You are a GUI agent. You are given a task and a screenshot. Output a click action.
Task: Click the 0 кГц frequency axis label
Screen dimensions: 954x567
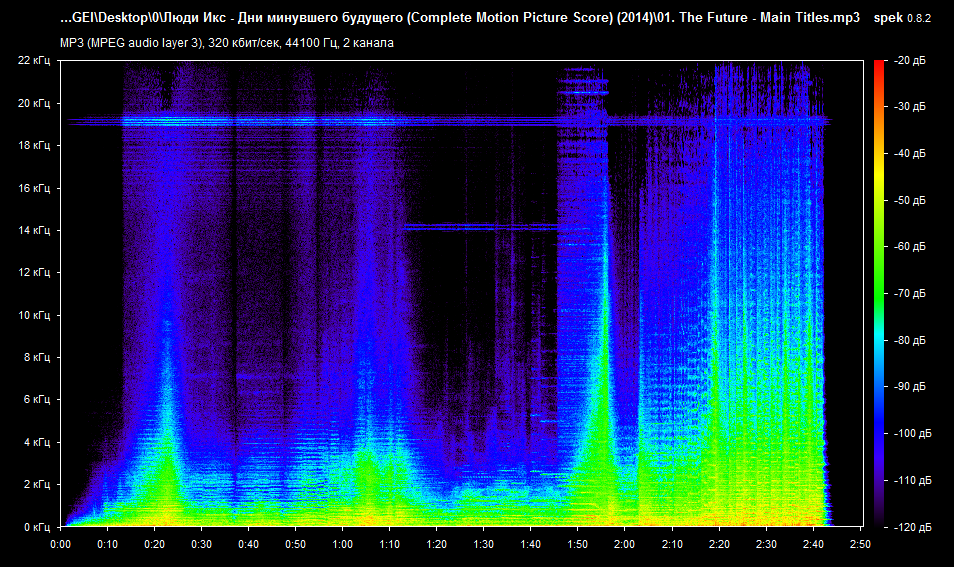(37, 527)
